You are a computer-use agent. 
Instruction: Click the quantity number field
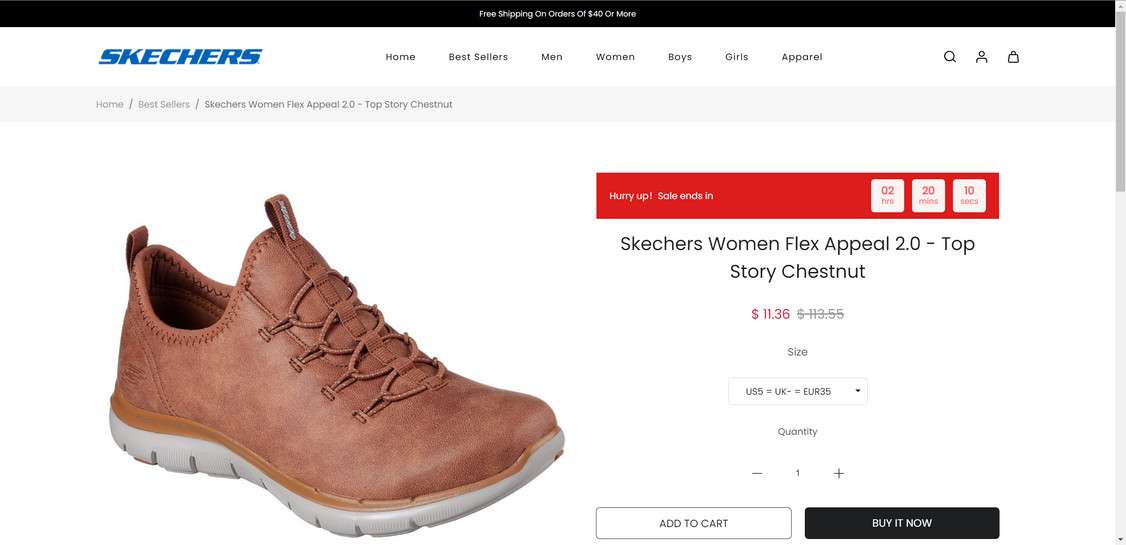tap(798, 473)
